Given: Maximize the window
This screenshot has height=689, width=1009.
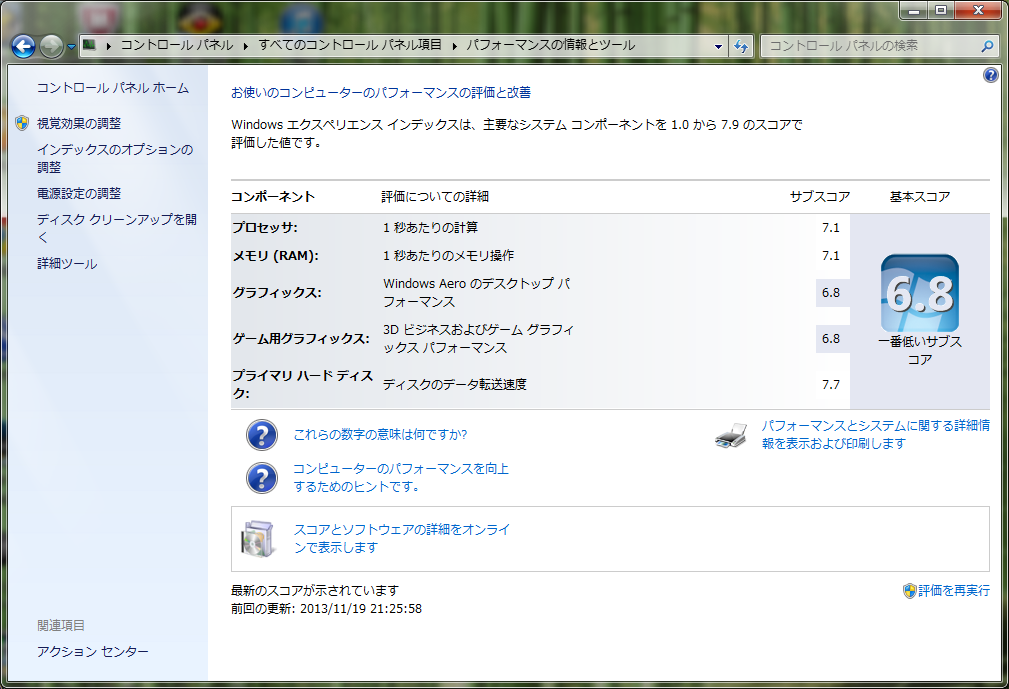Looking at the screenshot, I should 941,11.
